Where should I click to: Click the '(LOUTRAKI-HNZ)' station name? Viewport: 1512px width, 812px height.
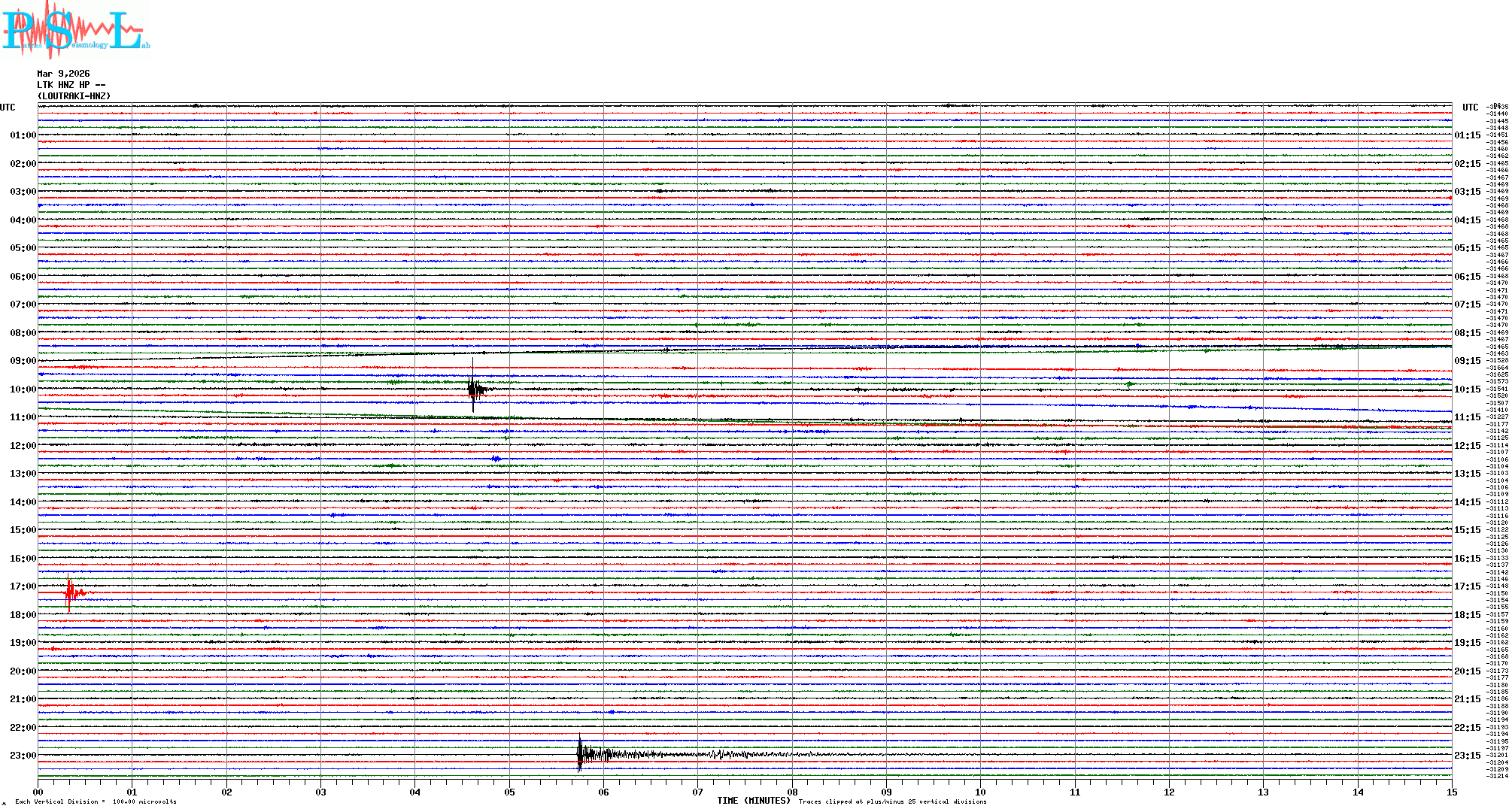tap(74, 96)
